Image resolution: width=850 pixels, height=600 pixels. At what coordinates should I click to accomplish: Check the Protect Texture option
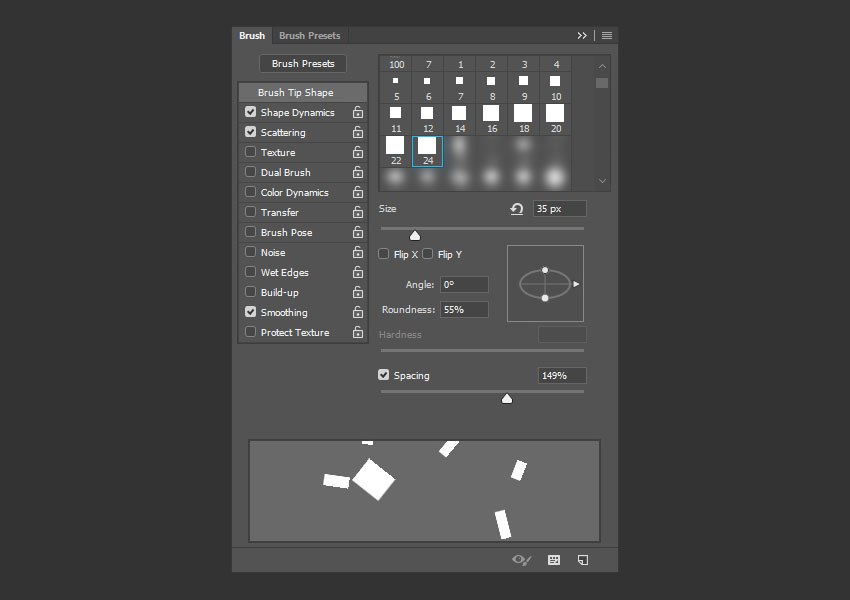pos(250,332)
